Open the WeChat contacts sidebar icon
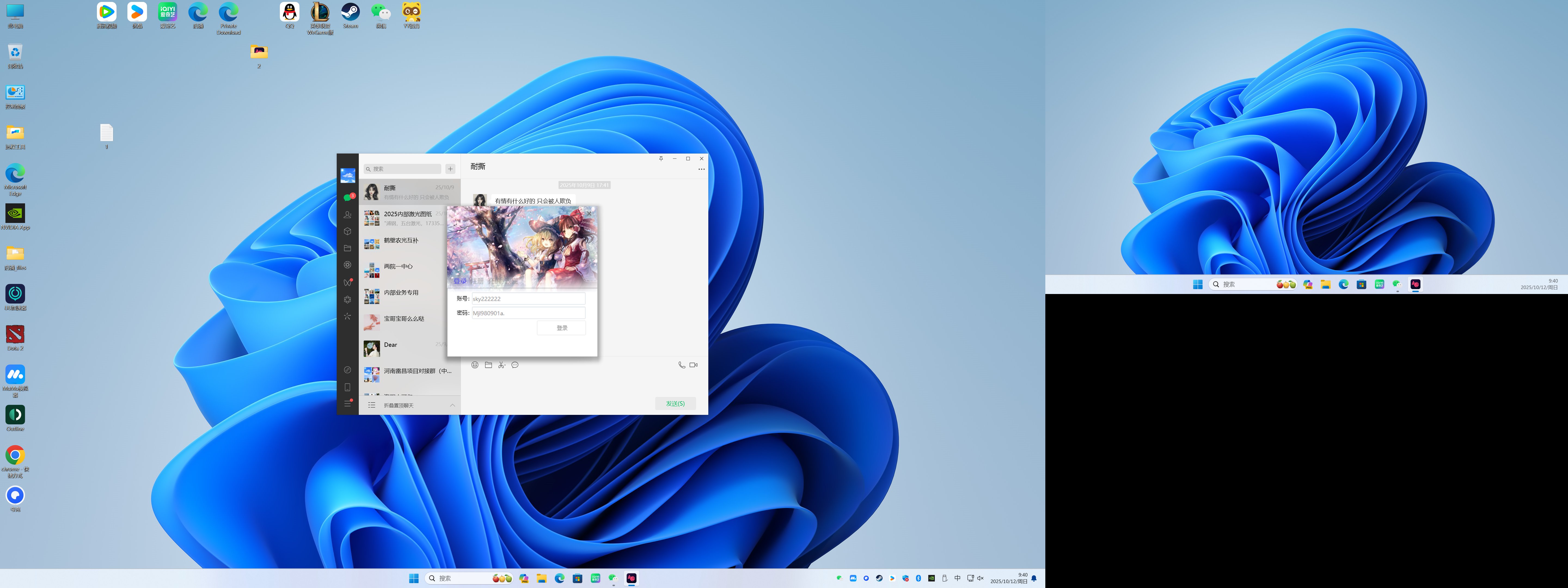This screenshot has height=588, width=1568. click(x=348, y=215)
